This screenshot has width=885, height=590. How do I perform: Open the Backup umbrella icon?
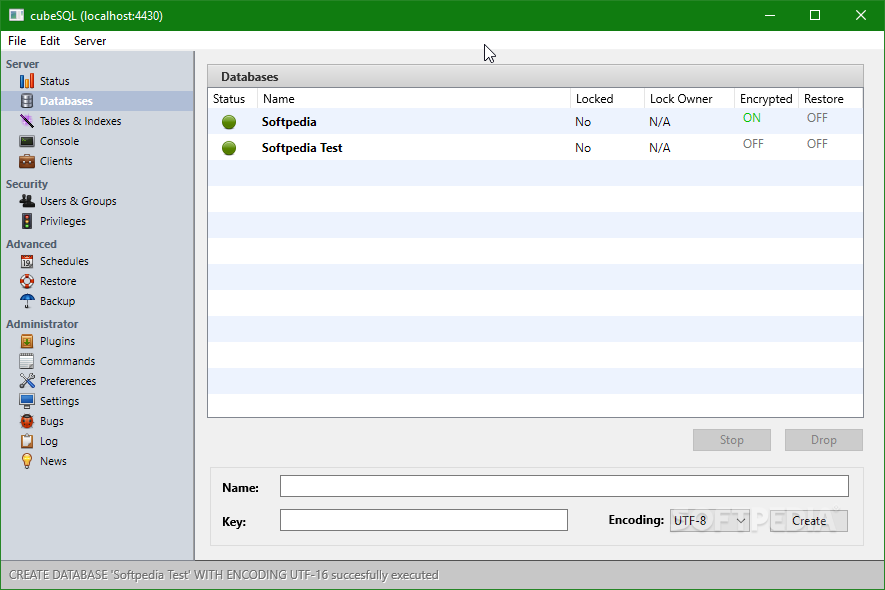(x=27, y=301)
